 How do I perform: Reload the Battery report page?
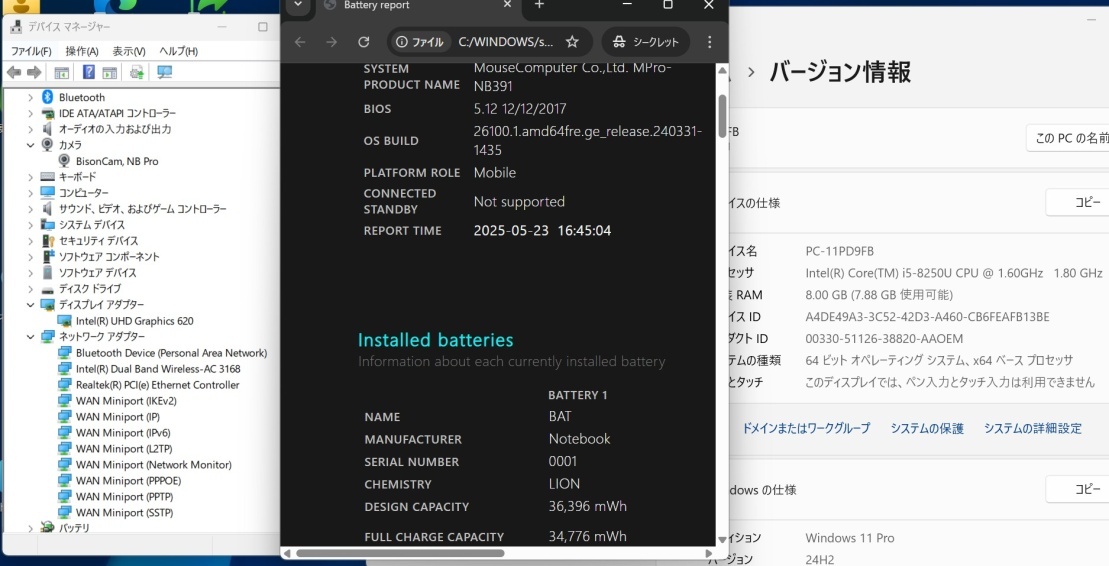click(x=364, y=42)
